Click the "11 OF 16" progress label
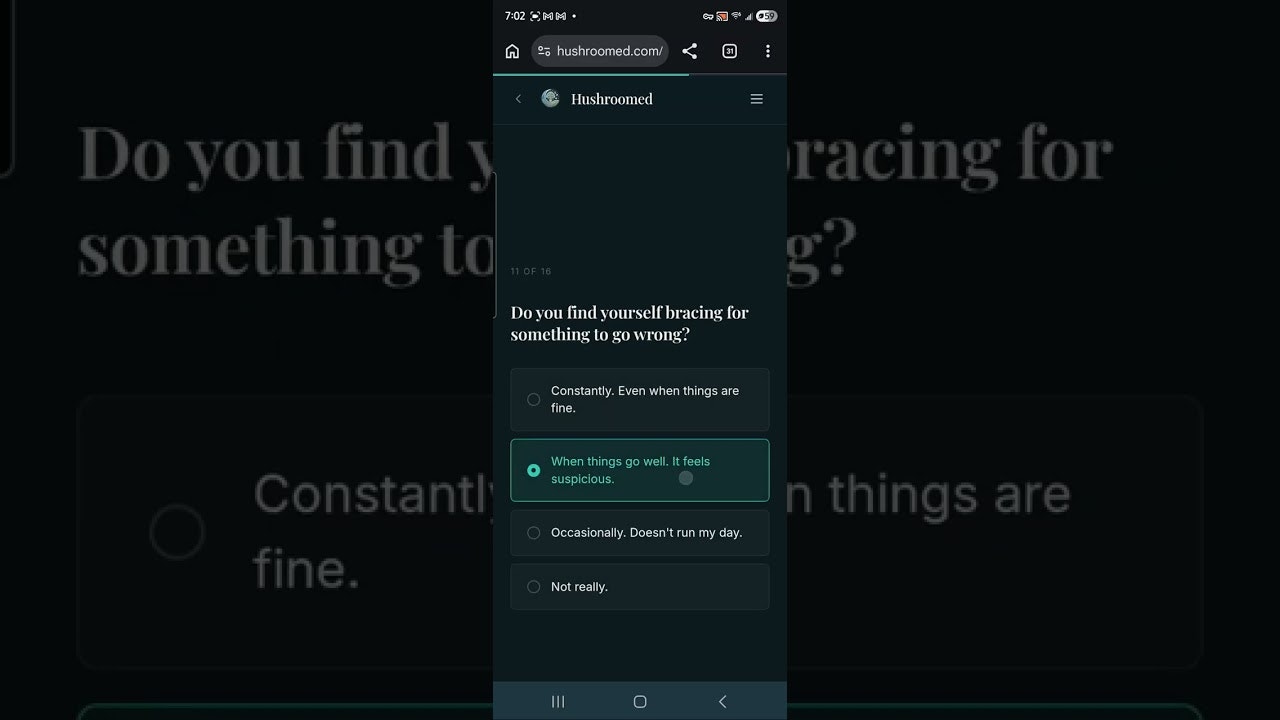Screen dimensions: 1280x720 tap(531, 272)
